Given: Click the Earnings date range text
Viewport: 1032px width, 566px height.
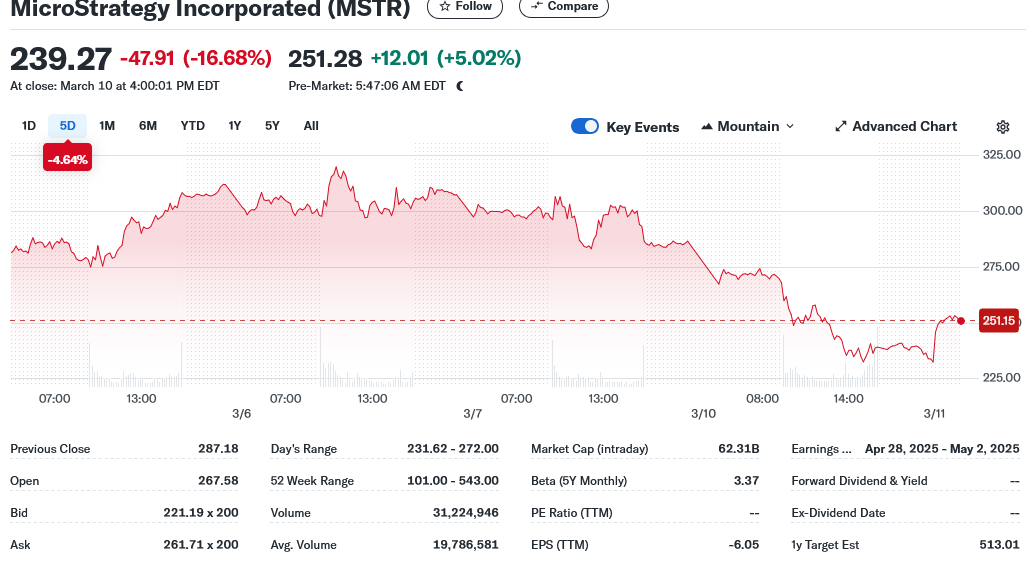Looking at the screenshot, I should [942, 449].
